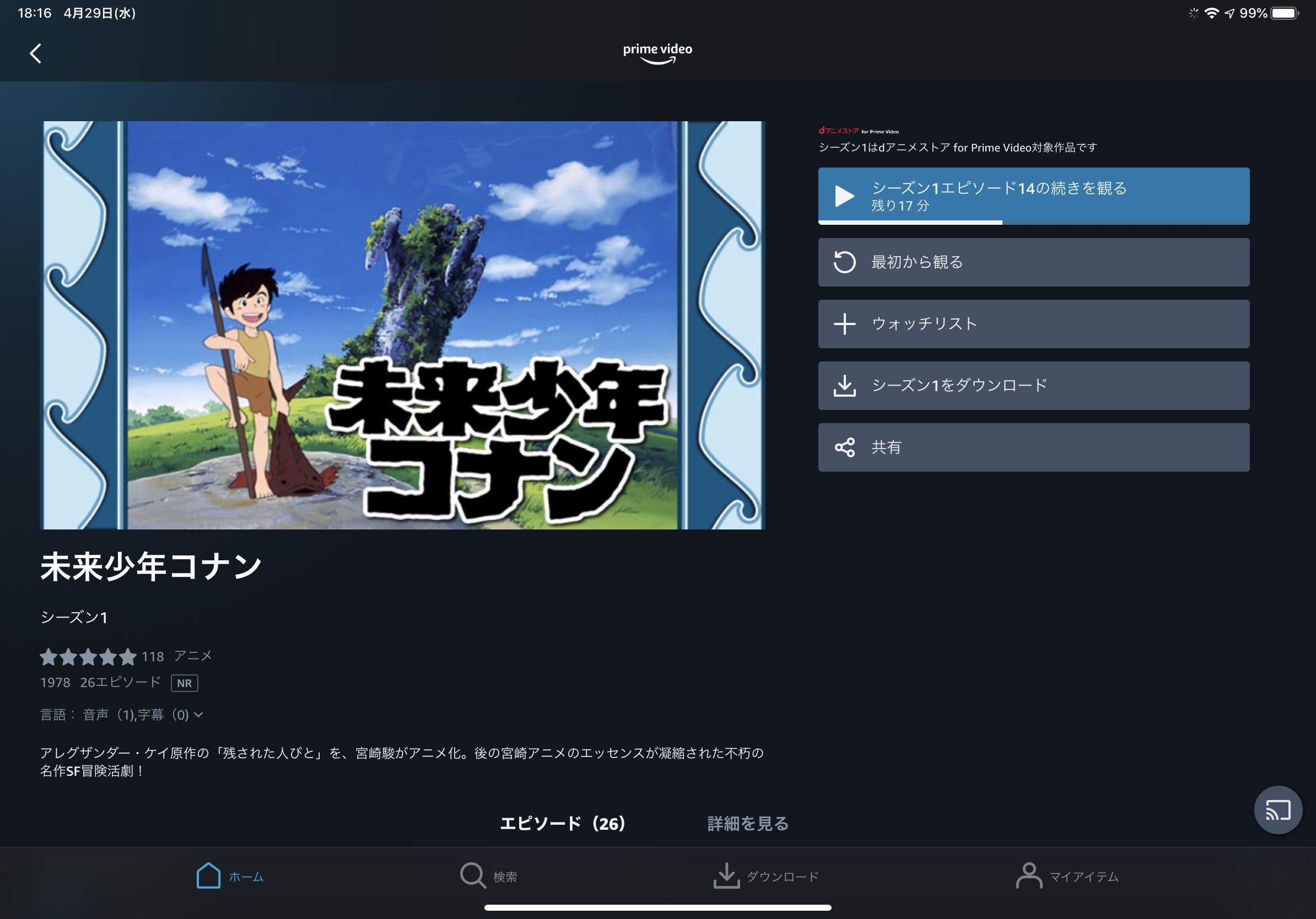Tap the back arrow icon

(35, 53)
